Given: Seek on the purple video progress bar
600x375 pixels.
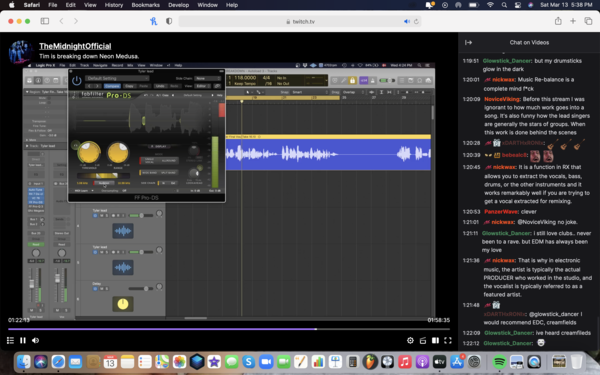Looking at the screenshot, I should point(229,329).
